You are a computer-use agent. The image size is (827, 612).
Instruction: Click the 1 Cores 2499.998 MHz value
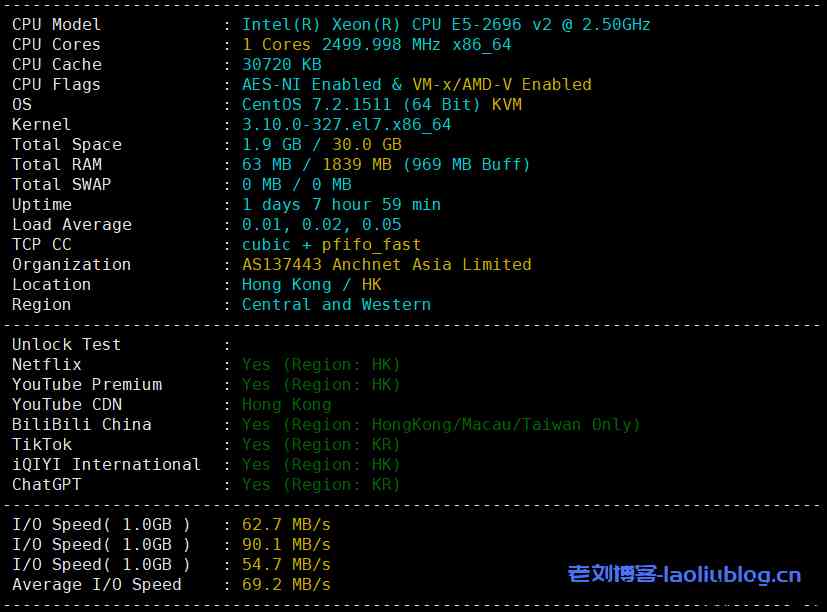[x=377, y=45]
